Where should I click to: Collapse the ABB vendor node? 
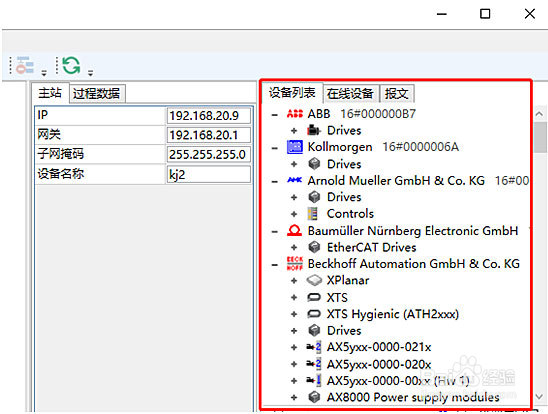[275, 114]
